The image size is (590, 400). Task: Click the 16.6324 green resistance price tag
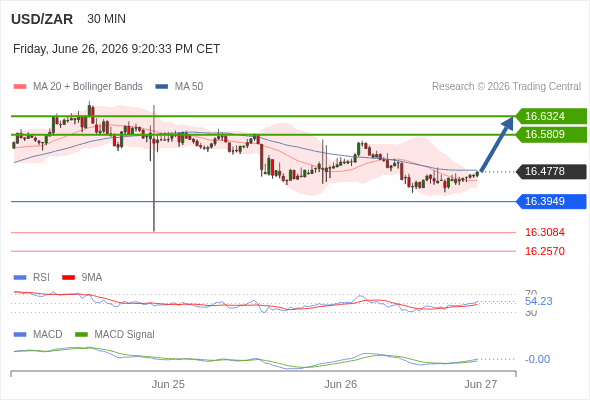pyautogui.click(x=551, y=116)
